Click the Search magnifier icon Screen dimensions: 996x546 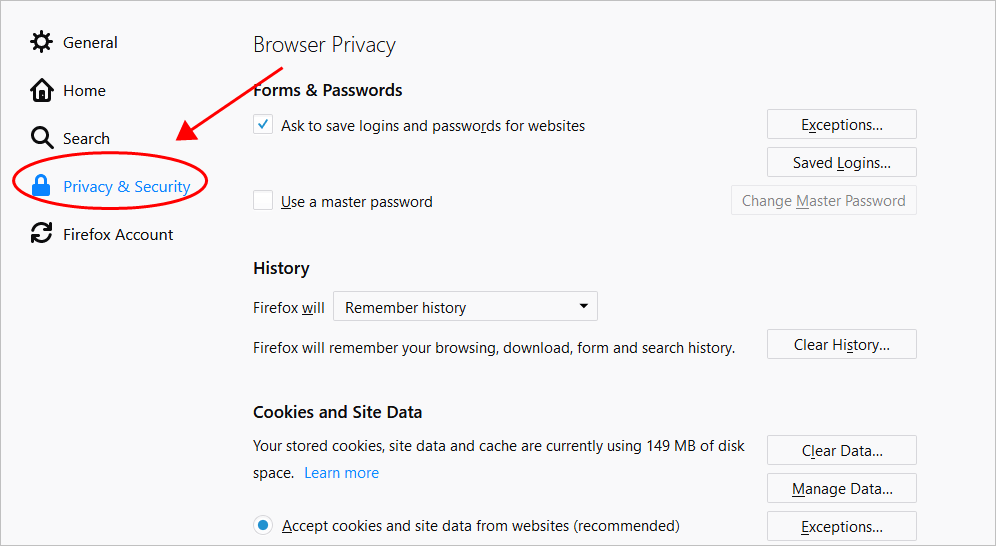[x=42, y=138]
